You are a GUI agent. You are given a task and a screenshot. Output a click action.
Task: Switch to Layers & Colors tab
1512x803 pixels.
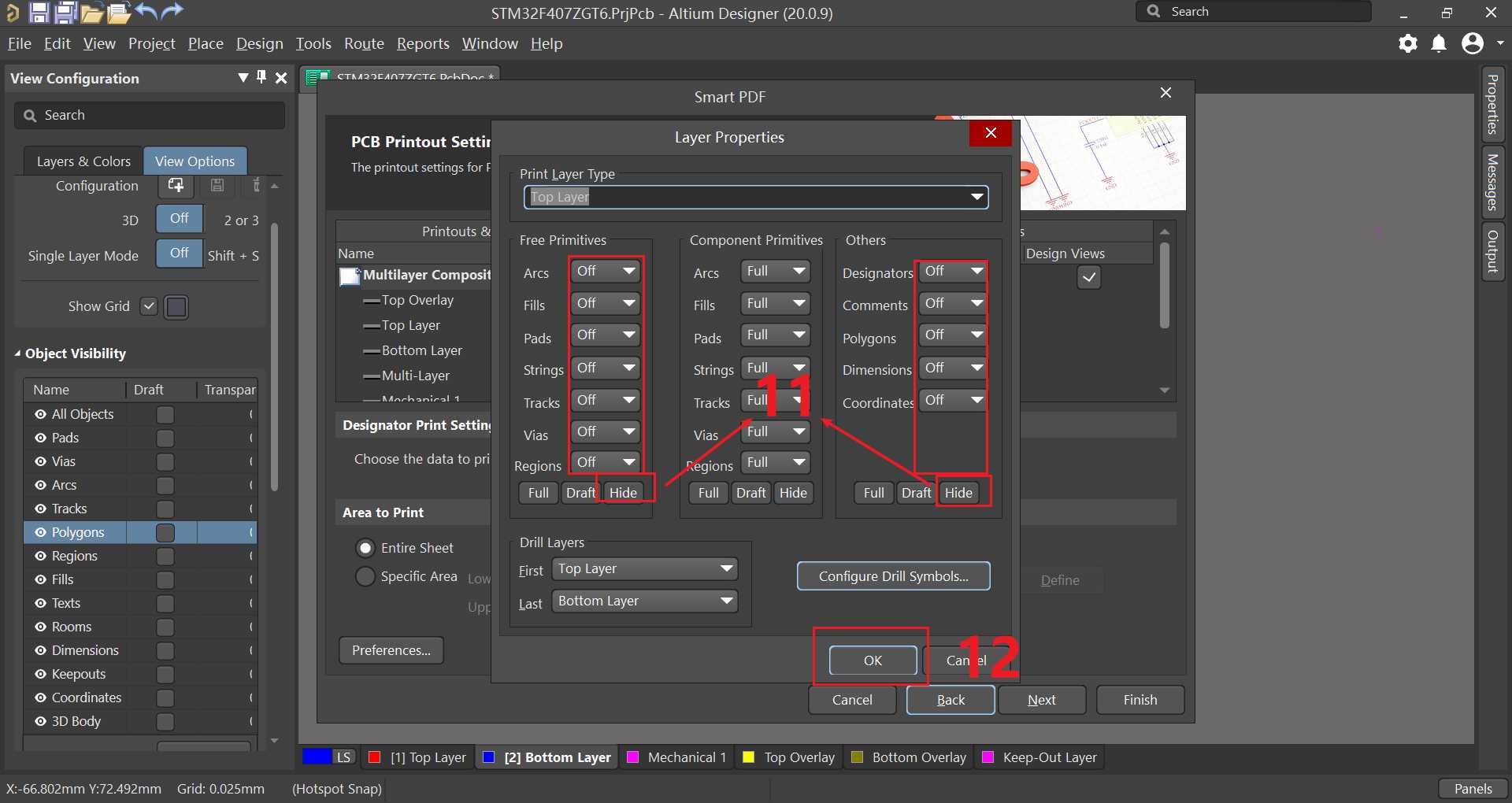[x=83, y=161]
